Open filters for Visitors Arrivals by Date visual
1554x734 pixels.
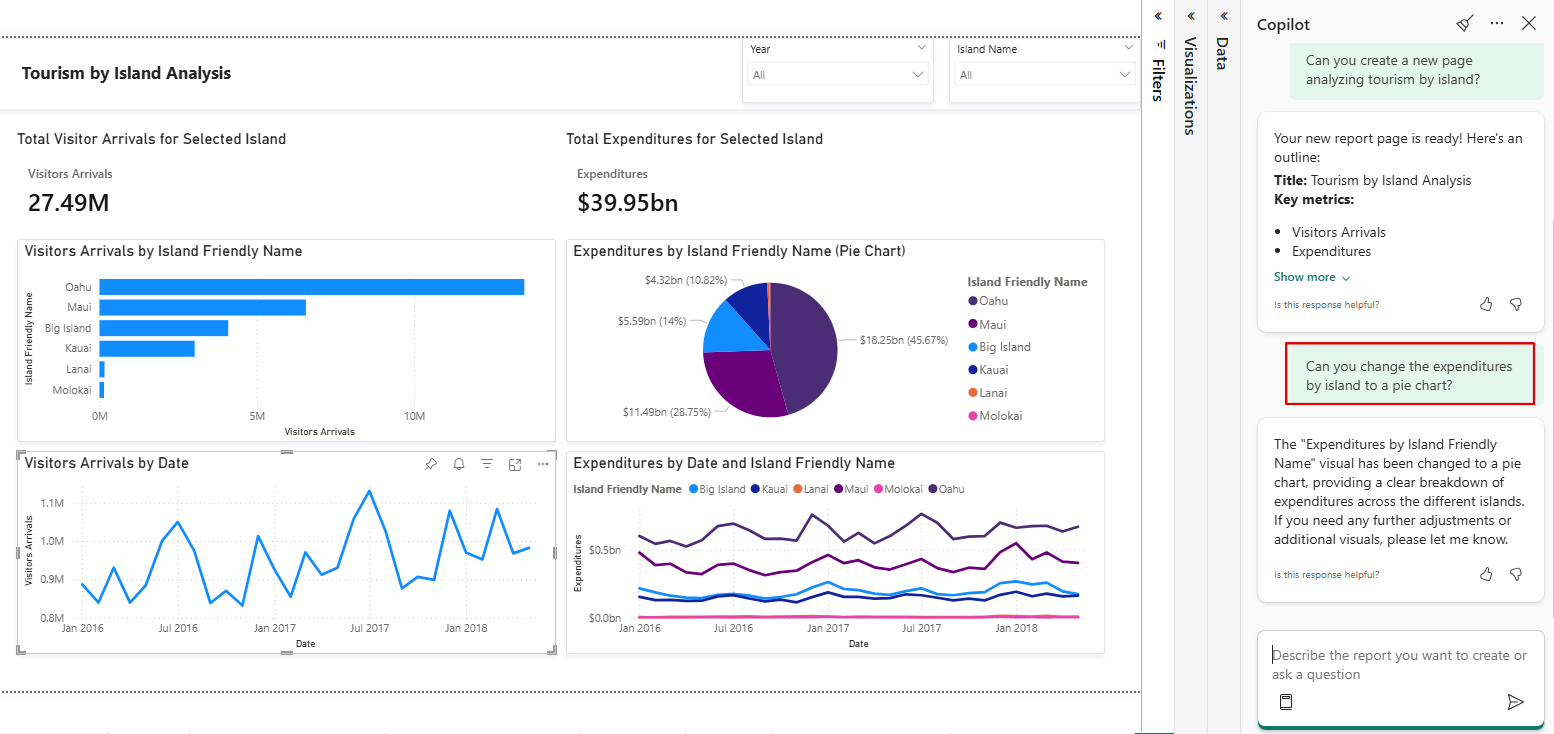coord(487,464)
